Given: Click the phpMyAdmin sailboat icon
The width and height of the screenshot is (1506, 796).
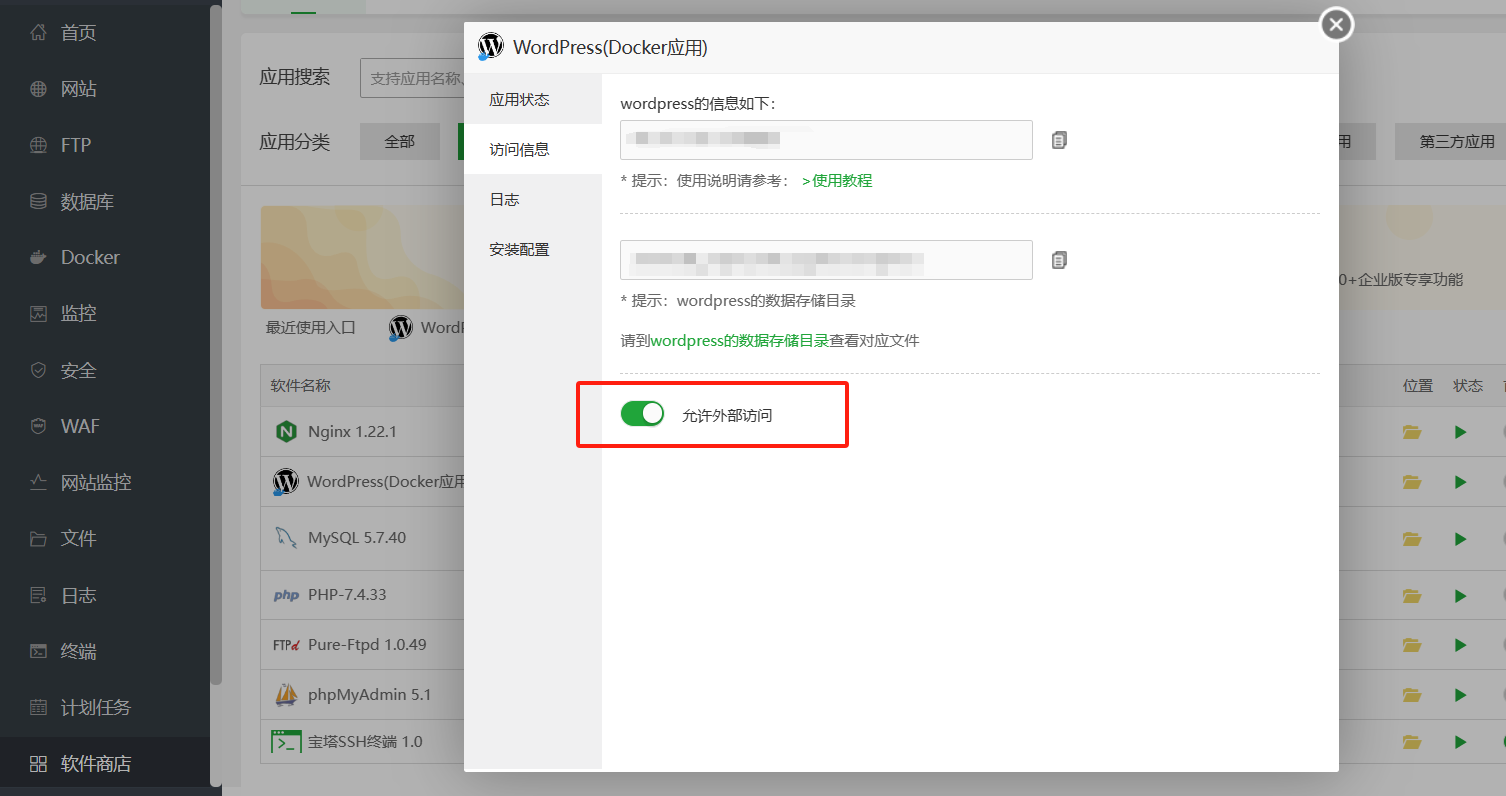Looking at the screenshot, I should click(x=286, y=694).
